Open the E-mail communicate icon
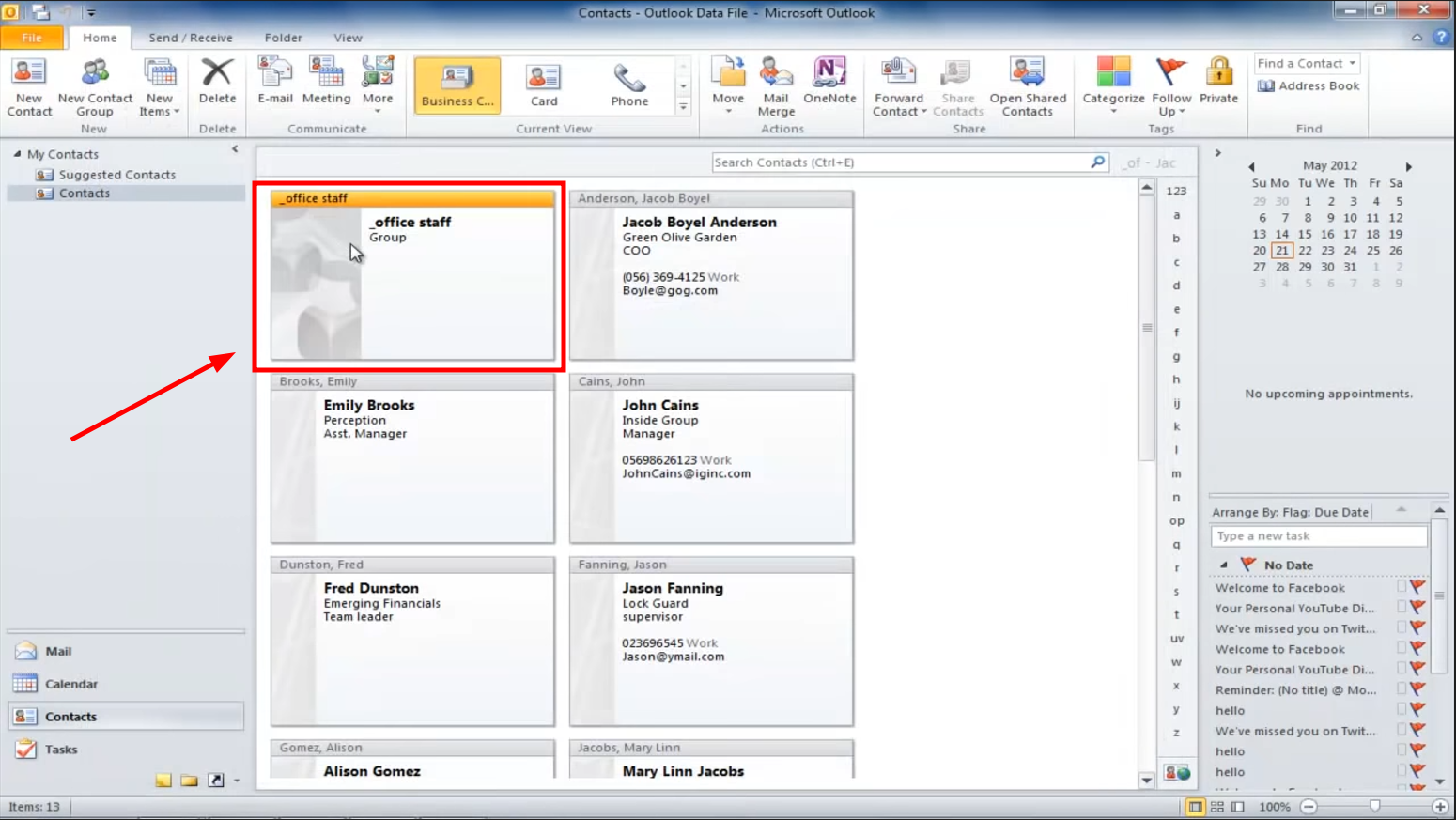 274,86
